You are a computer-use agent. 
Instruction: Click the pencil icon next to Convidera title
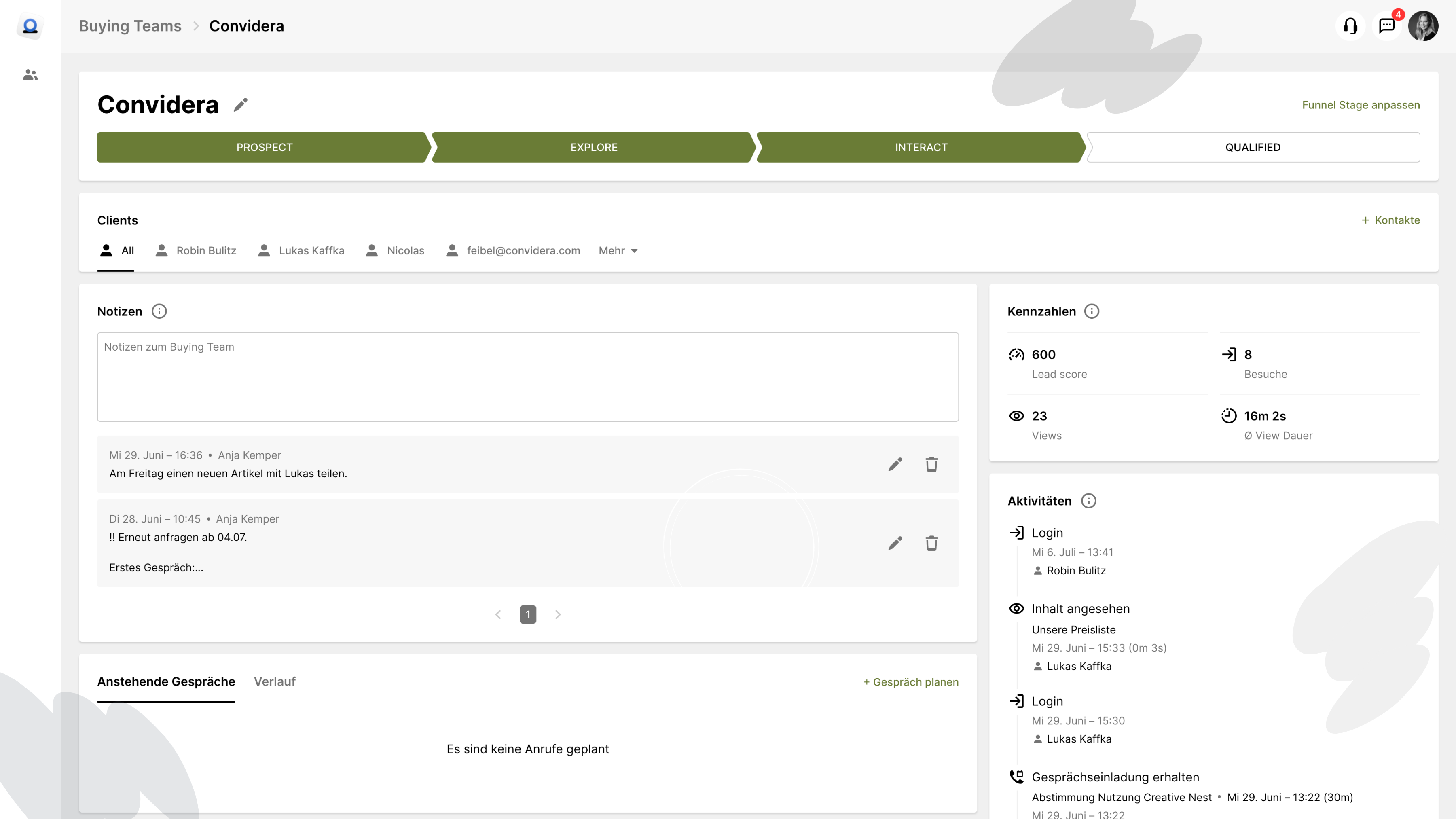coord(241,105)
